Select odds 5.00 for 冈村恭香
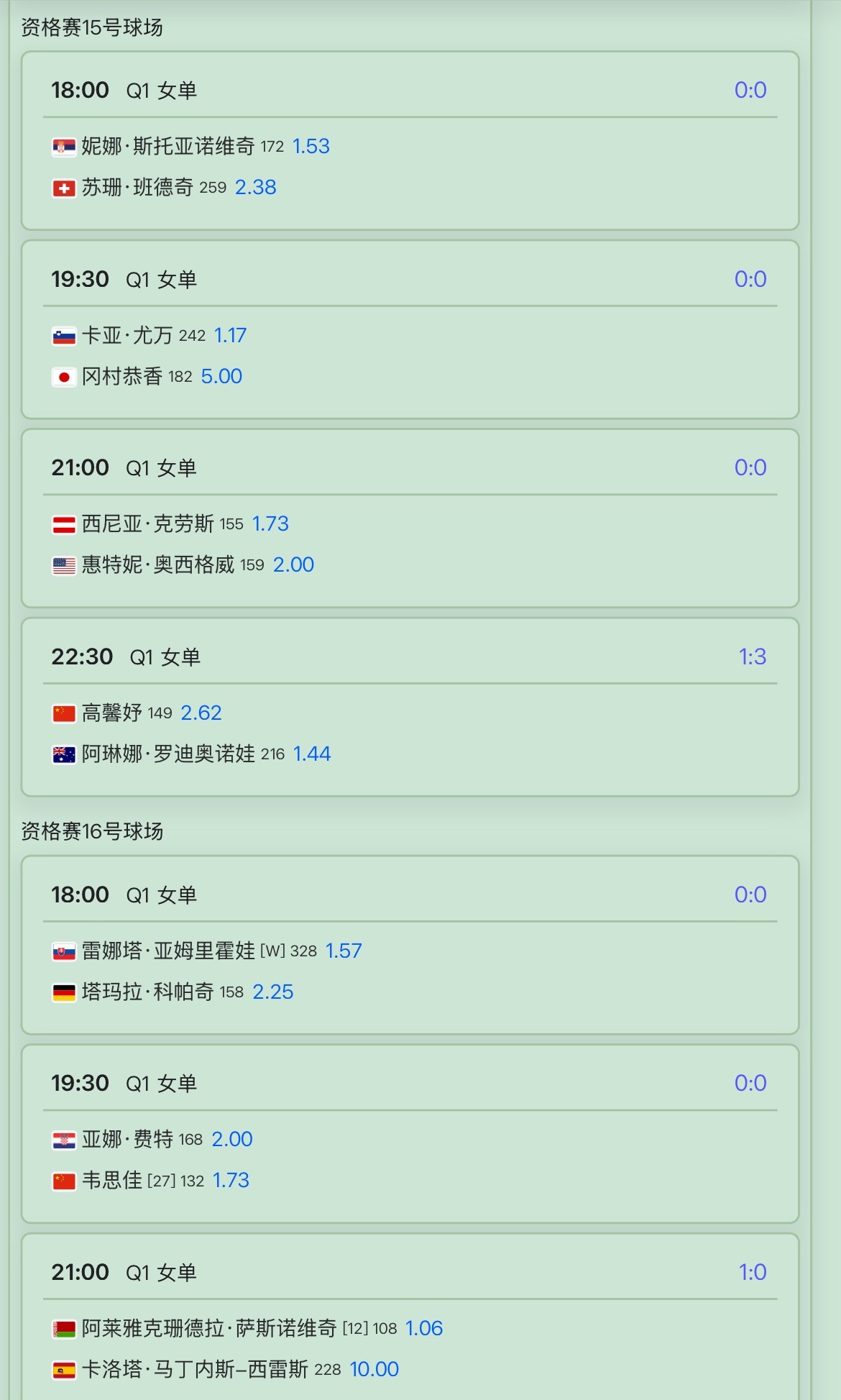 221,377
